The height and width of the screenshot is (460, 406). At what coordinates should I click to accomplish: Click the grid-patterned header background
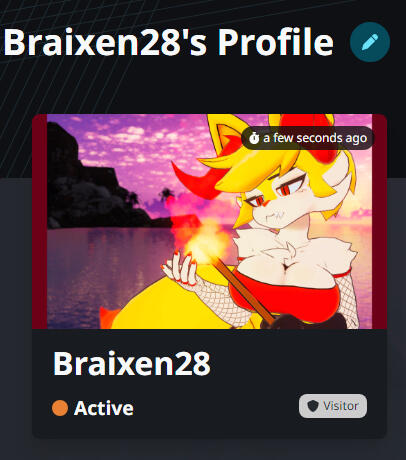[67, 90]
